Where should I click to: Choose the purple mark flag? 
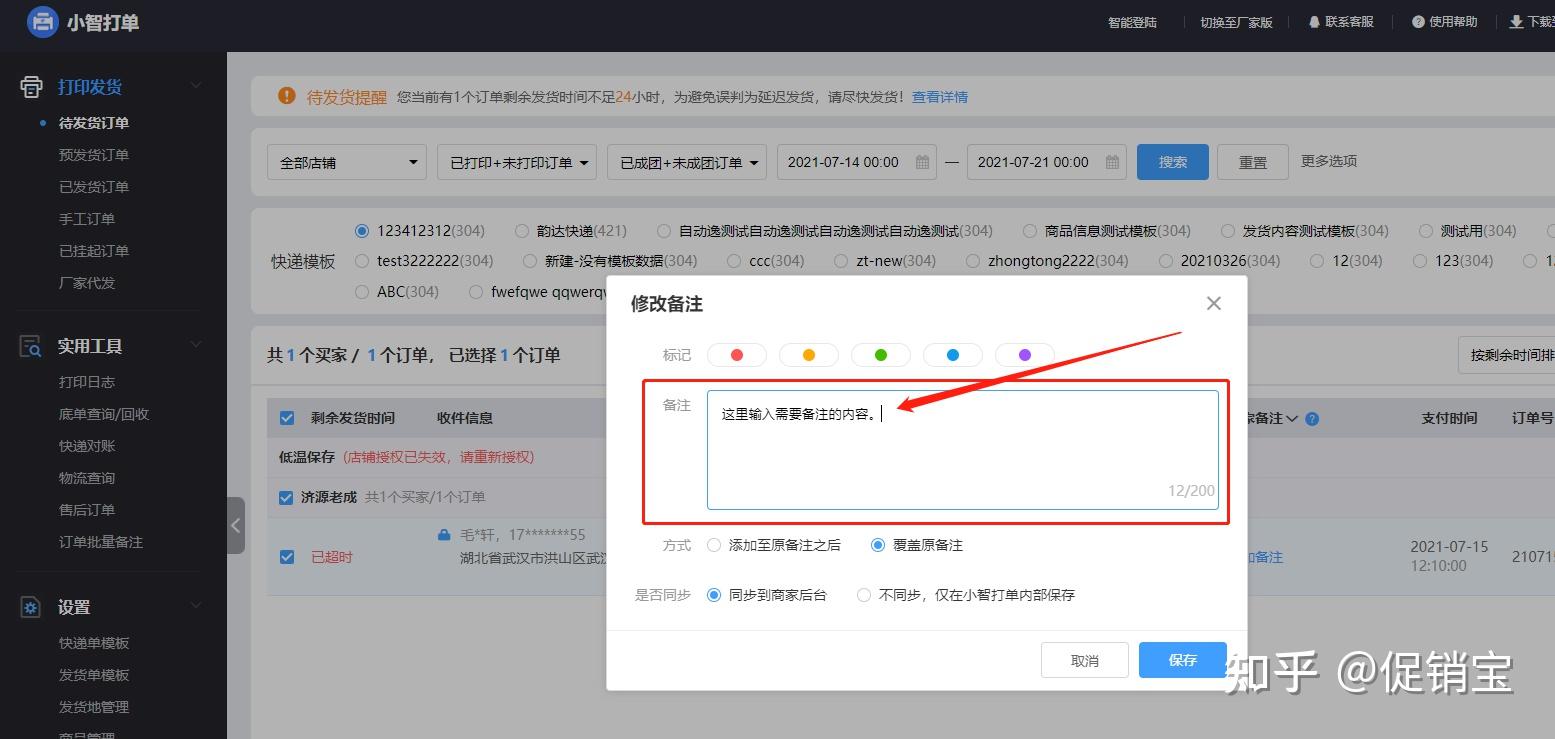[1025, 355]
